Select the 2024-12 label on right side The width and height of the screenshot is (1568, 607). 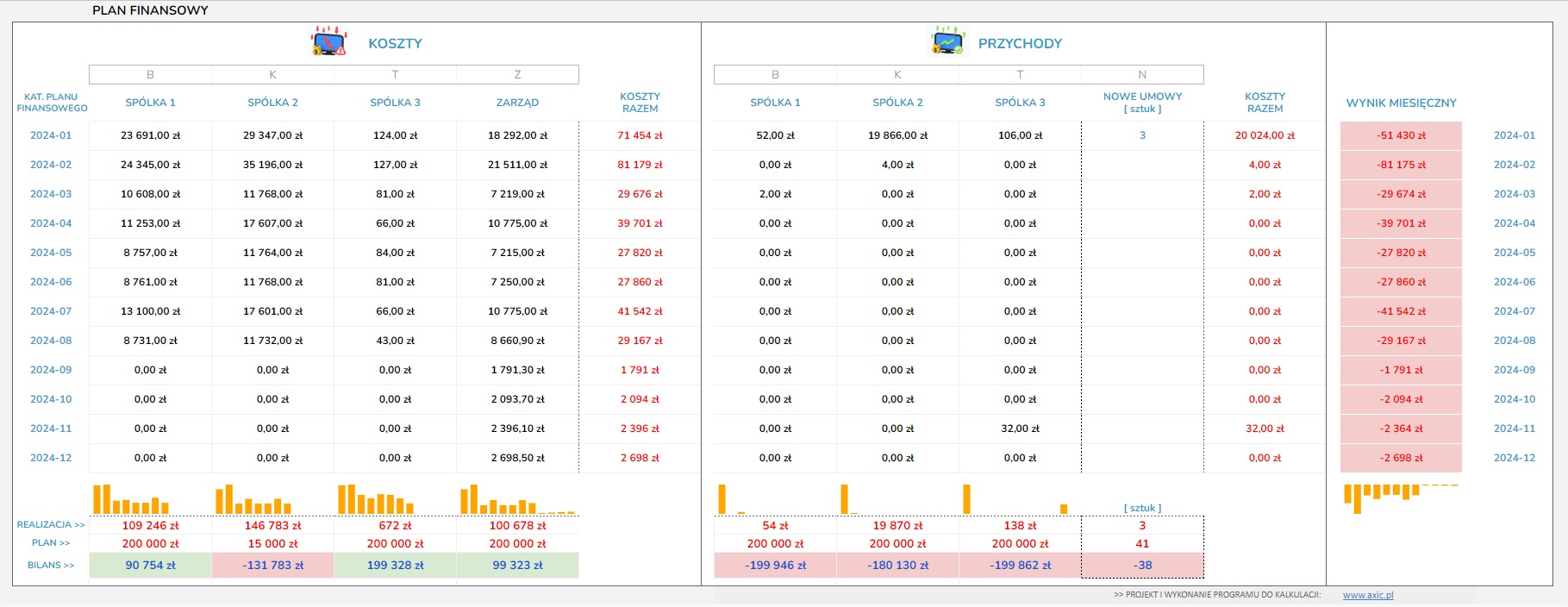pyautogui.click(x=1514, y=458)
